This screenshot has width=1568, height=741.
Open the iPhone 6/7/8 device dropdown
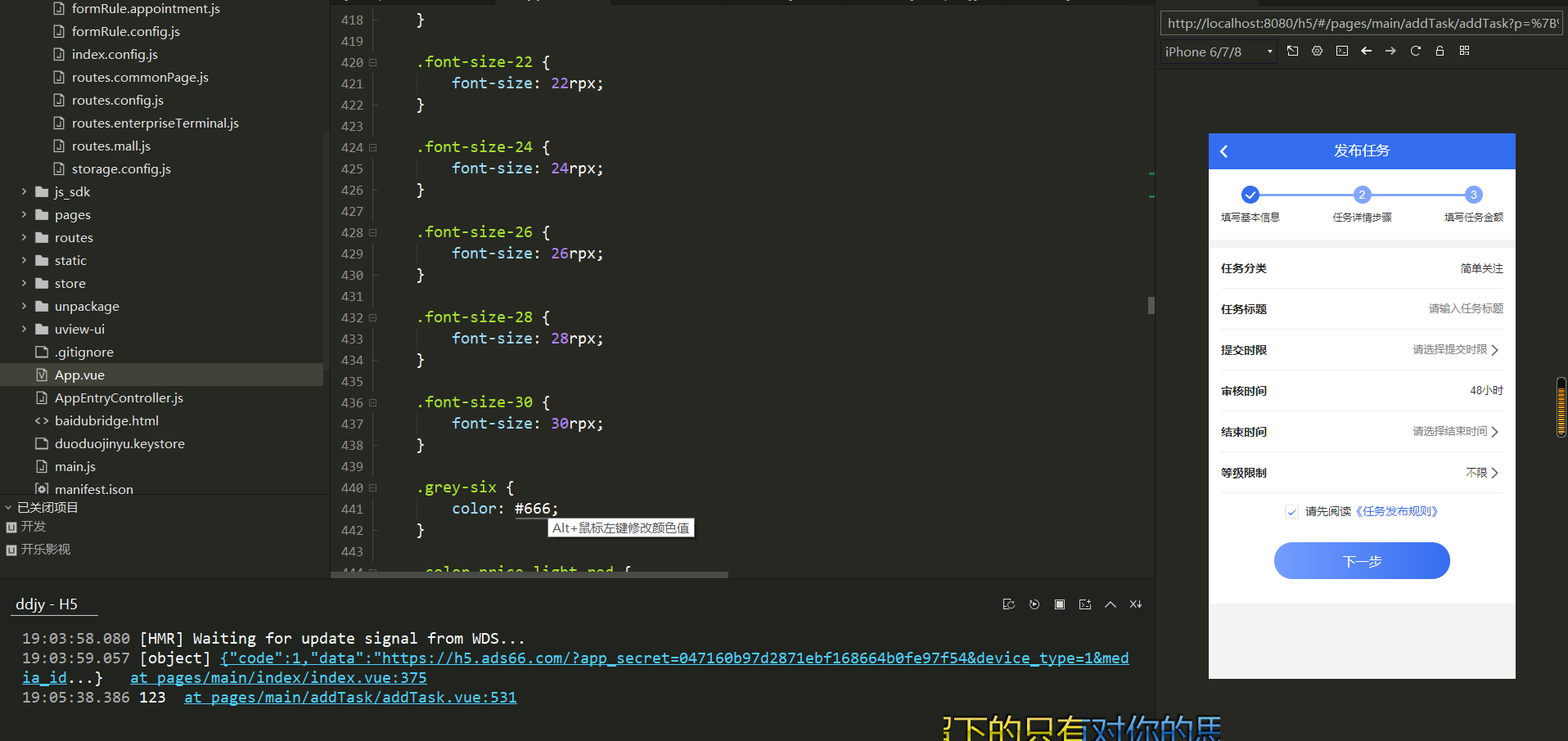[x=1219, y=52]
